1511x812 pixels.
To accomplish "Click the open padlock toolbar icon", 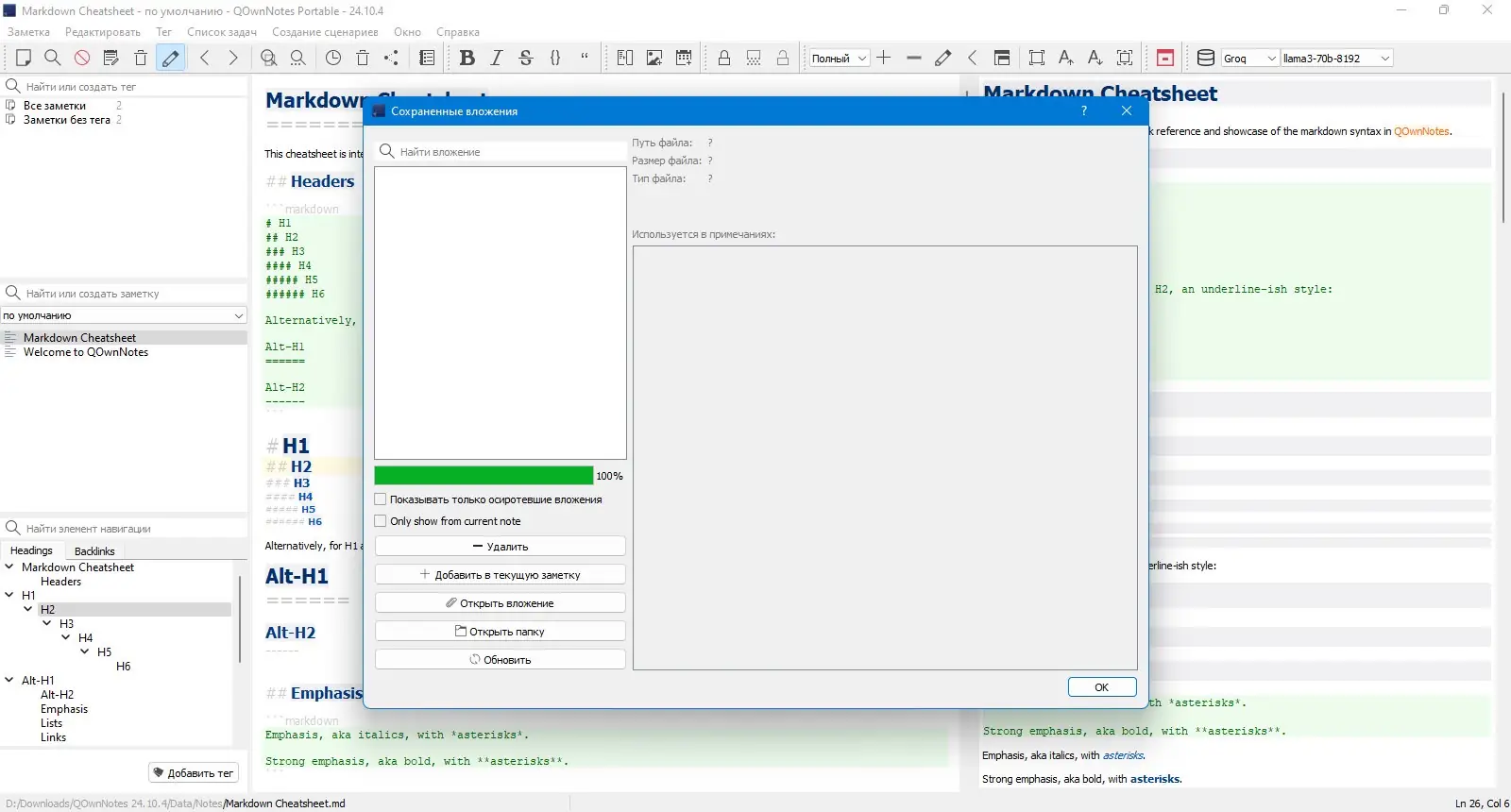I will [x=783, y=58].
